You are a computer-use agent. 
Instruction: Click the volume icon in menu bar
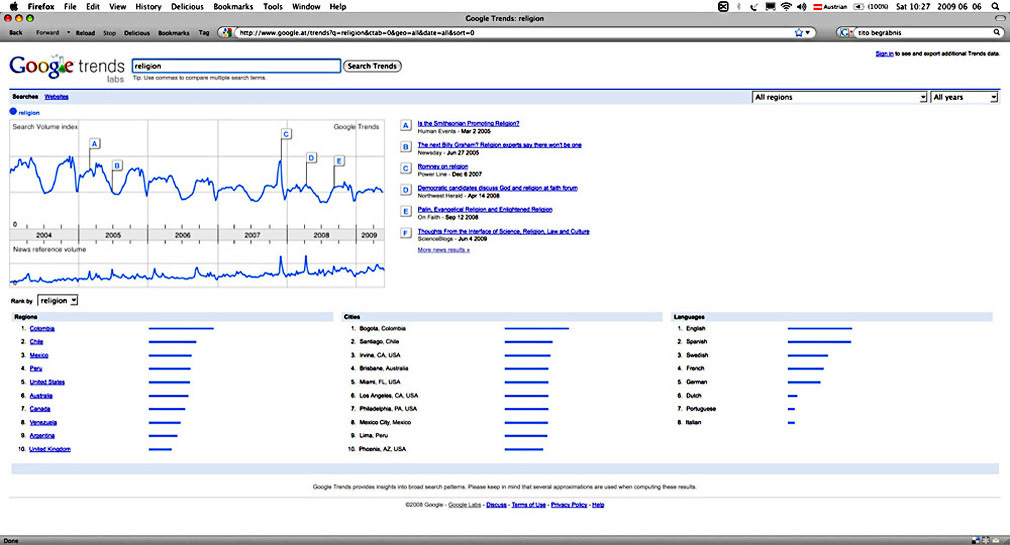pos(801,6)
